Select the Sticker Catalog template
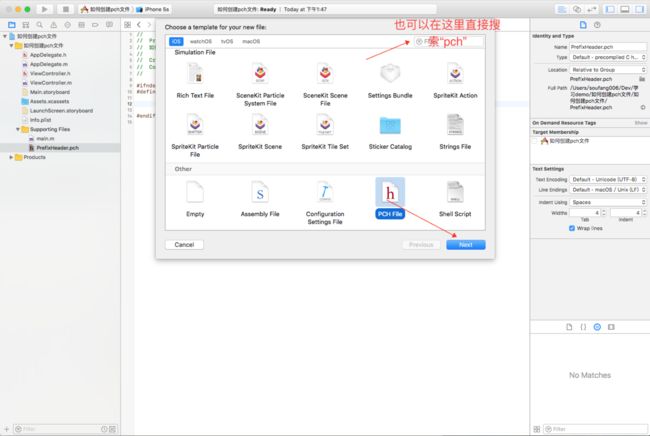 click(x=390, y=132)
